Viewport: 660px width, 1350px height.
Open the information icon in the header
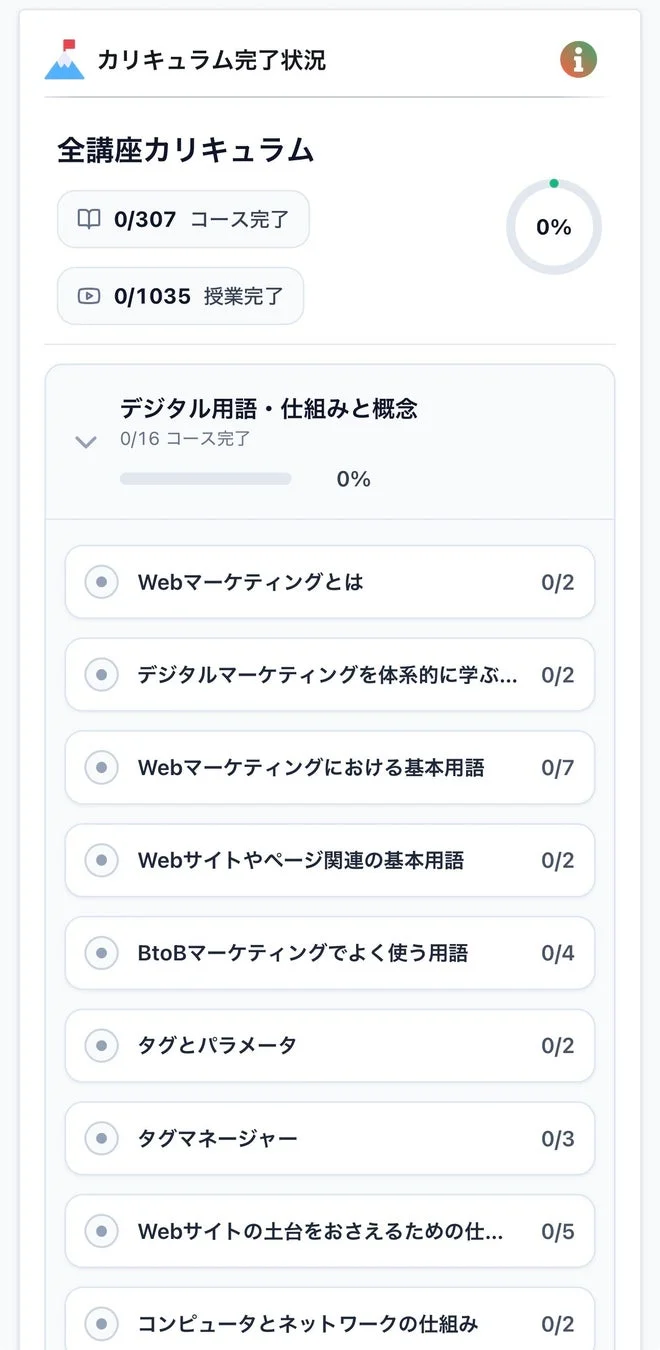click(578, 59)
